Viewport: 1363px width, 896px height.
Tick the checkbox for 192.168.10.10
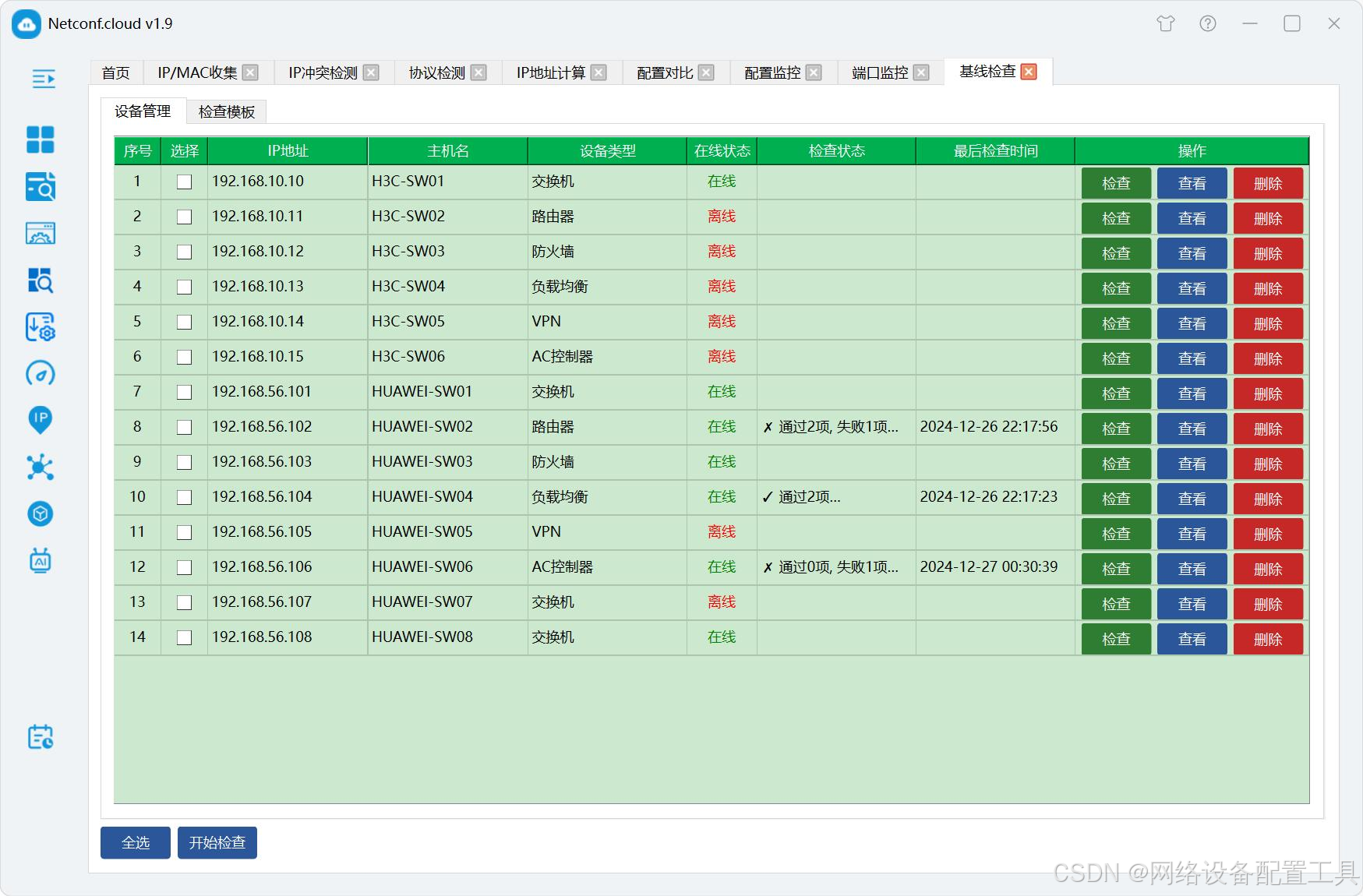184,182
